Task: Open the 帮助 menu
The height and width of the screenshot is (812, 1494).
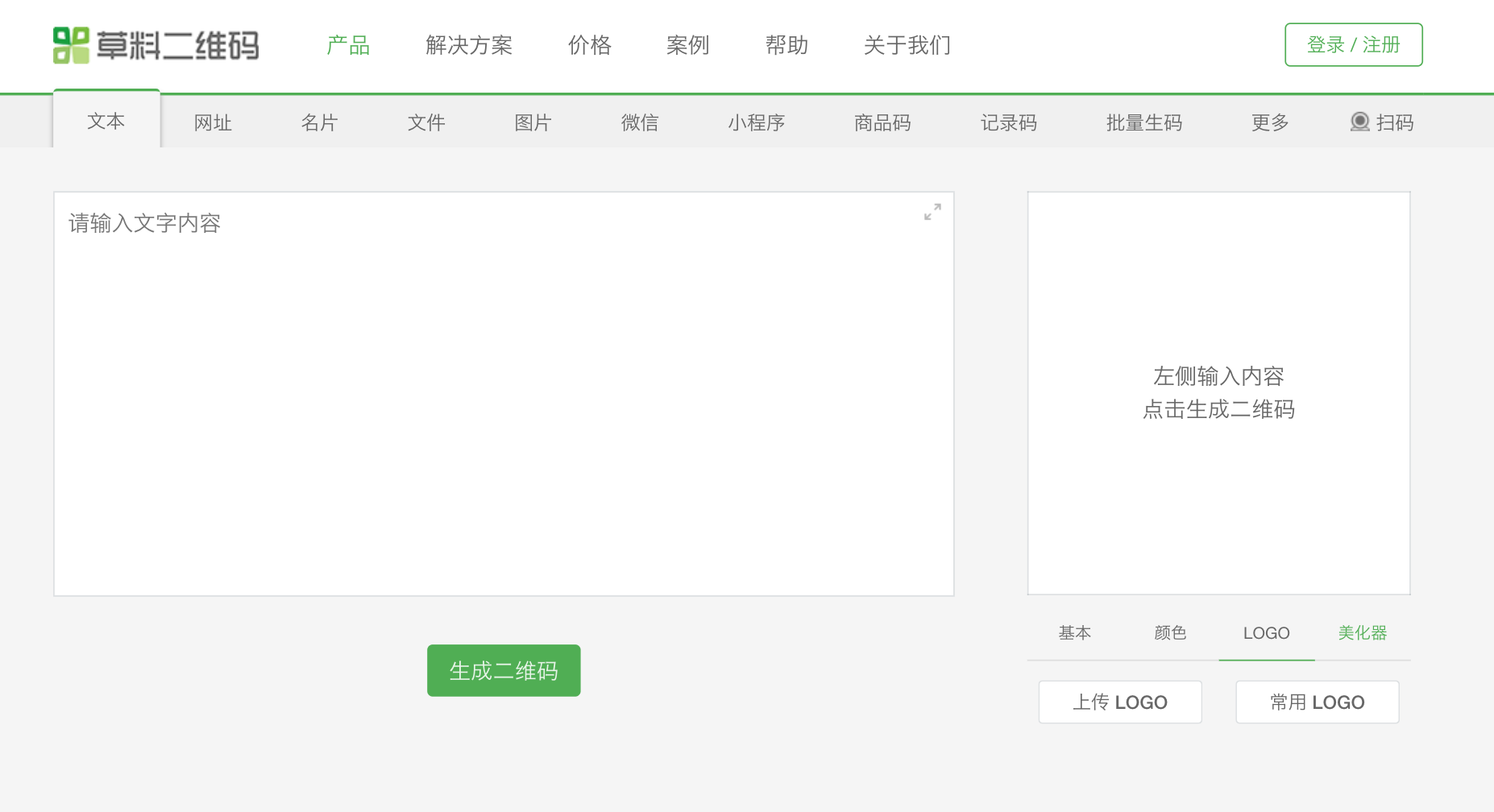Action: pyautogui.click(x=787, y=45)
